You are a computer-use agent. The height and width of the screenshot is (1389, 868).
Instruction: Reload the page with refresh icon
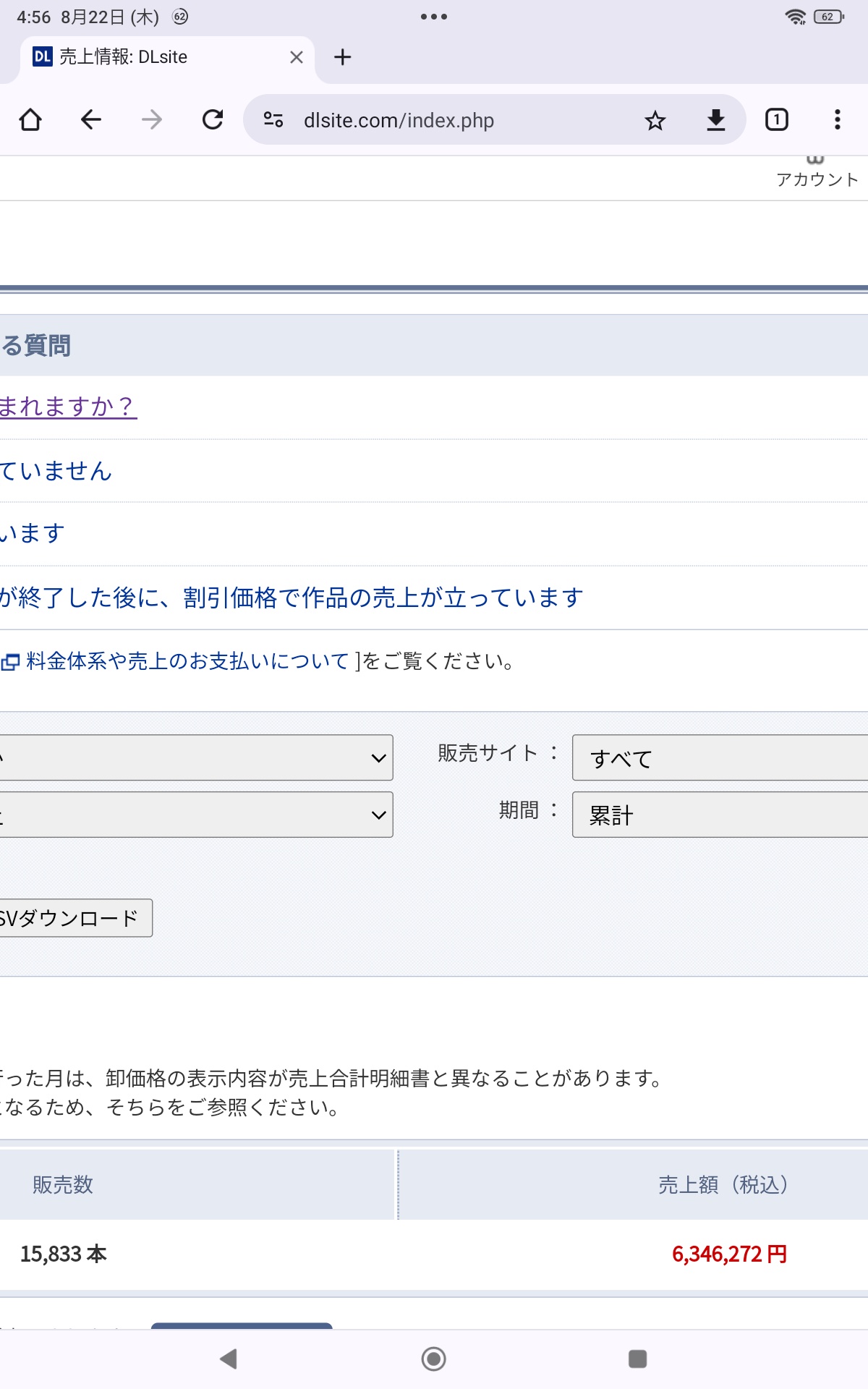pyautogui.click(x=213, y=119)
